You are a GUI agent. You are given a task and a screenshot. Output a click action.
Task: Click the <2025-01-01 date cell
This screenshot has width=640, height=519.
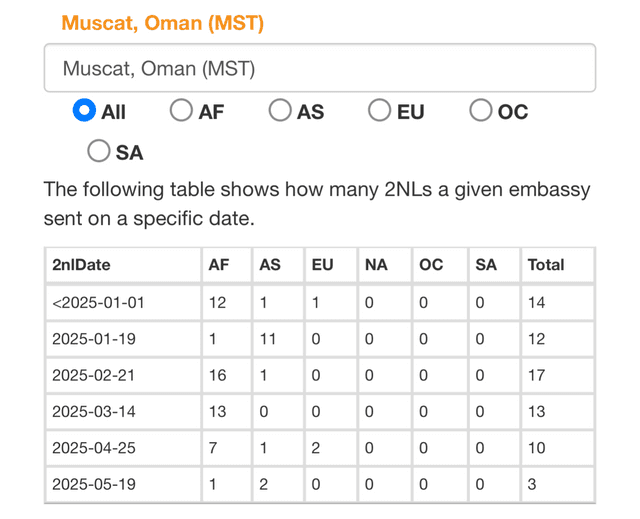(123, 303)
